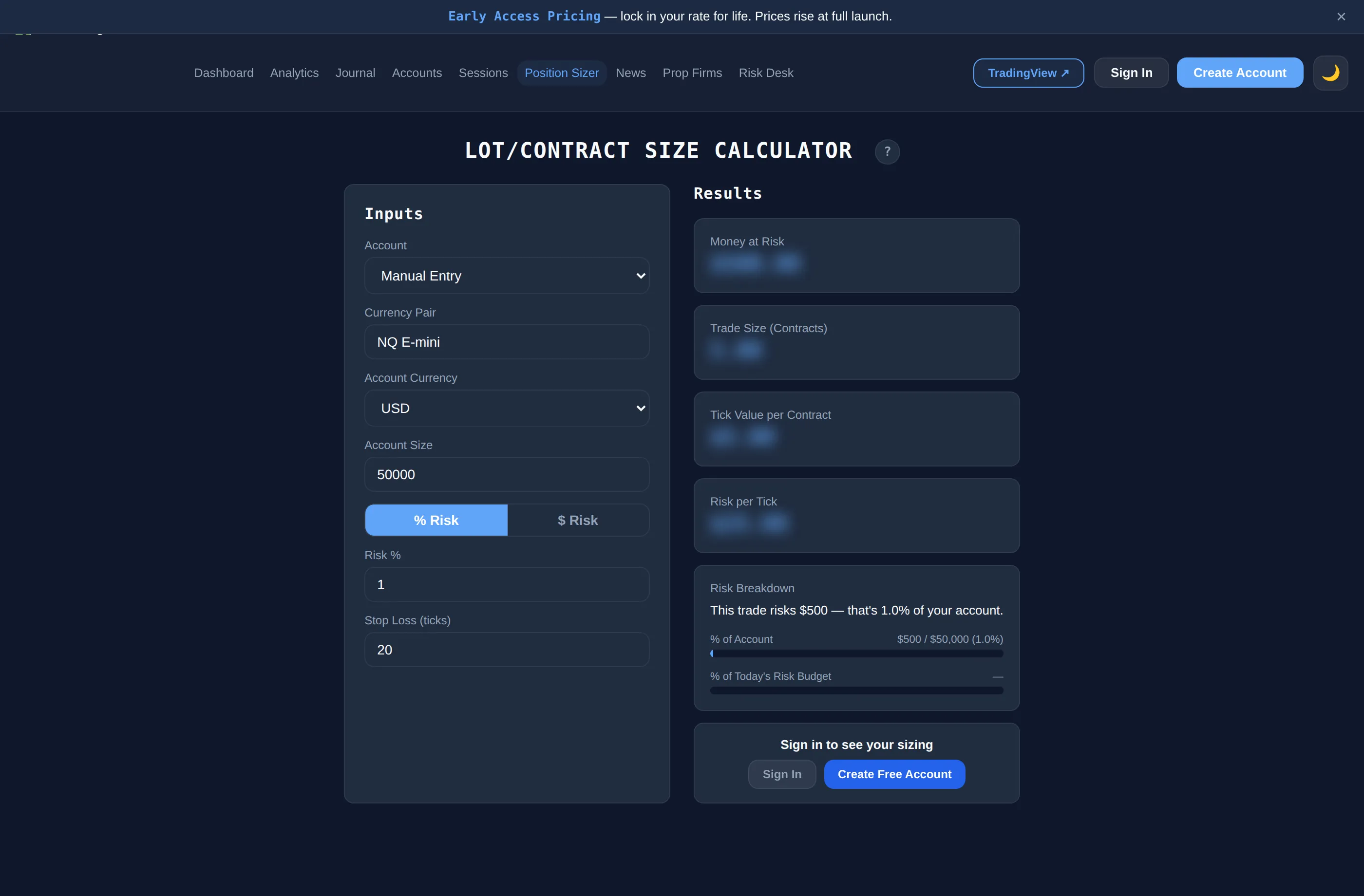Click the Sign In button under results
This screenshot has height=896, width=1364.
point(782,774)
